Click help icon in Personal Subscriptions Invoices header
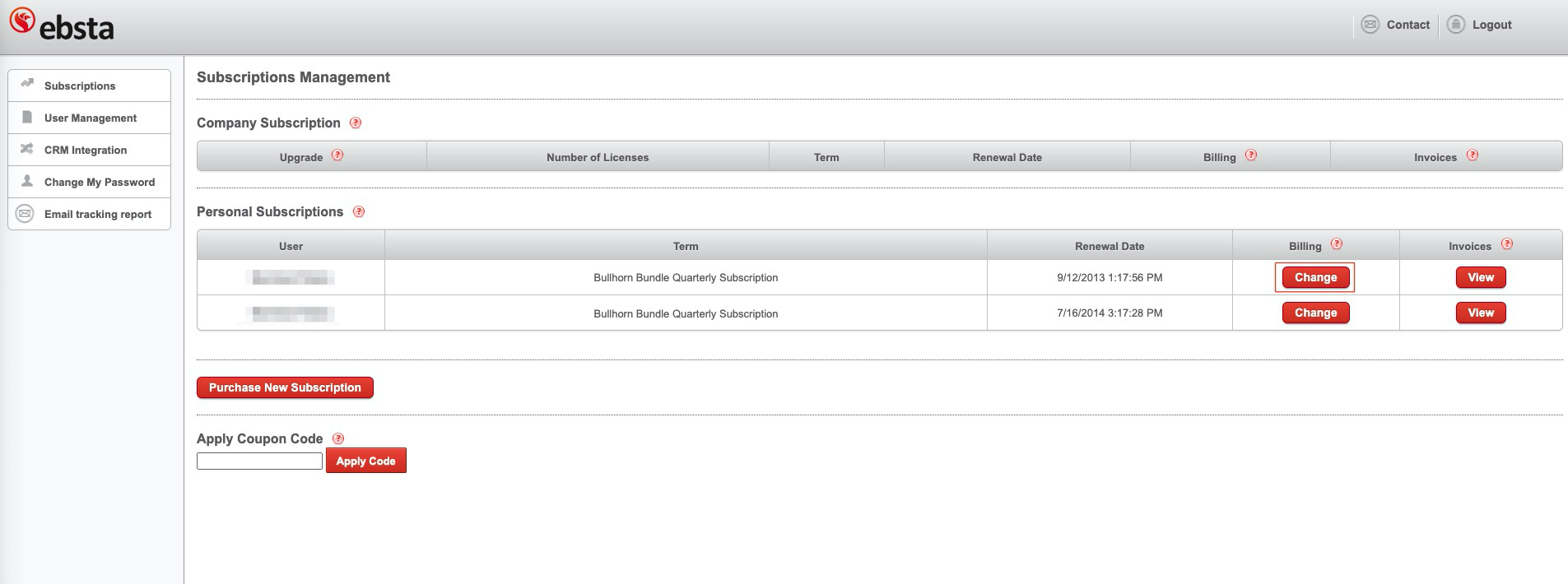The height and width of the screenshot is (584, 1568). pos(1507,244)
